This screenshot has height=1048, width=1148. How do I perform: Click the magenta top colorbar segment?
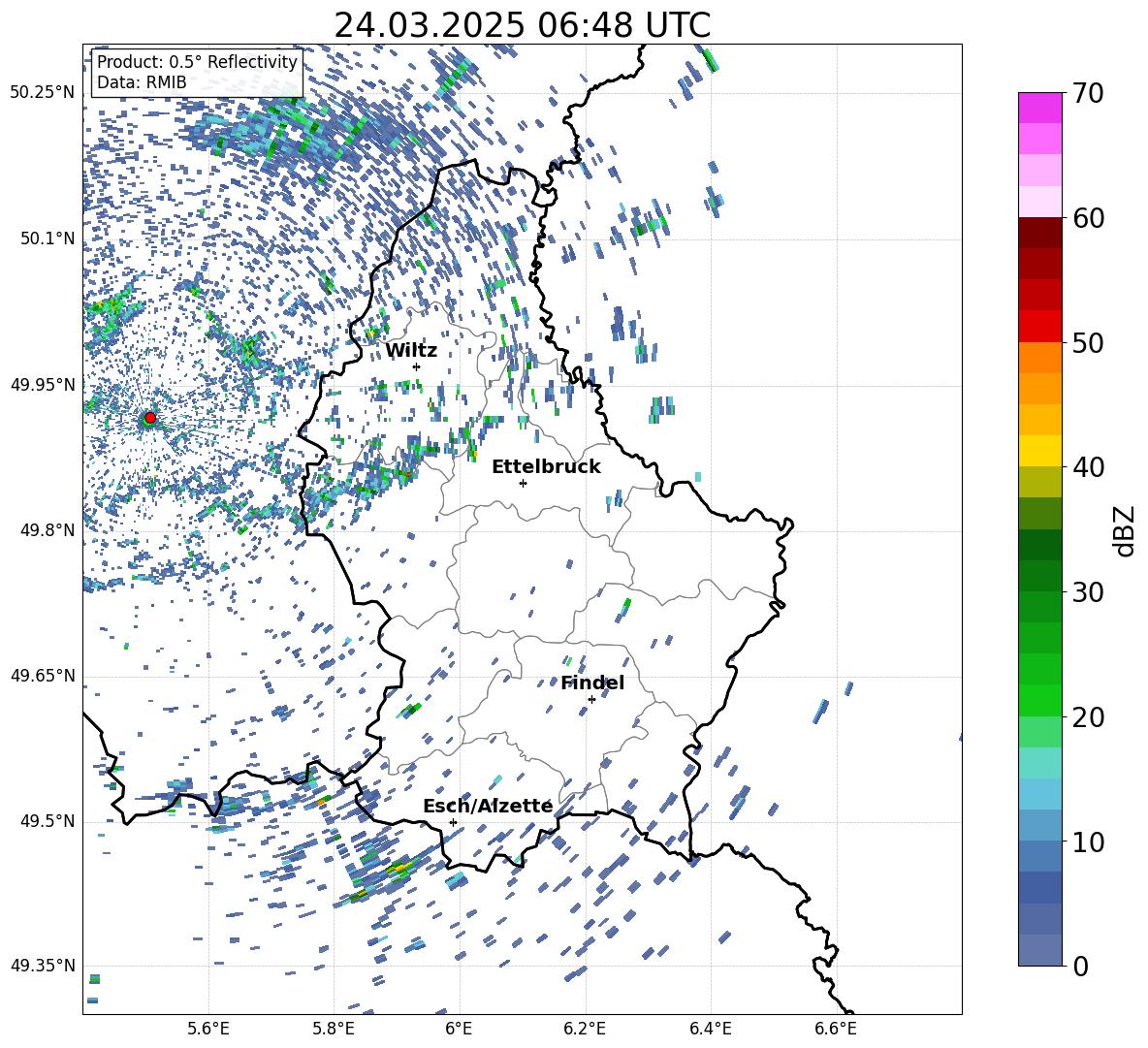[1039, 108]
